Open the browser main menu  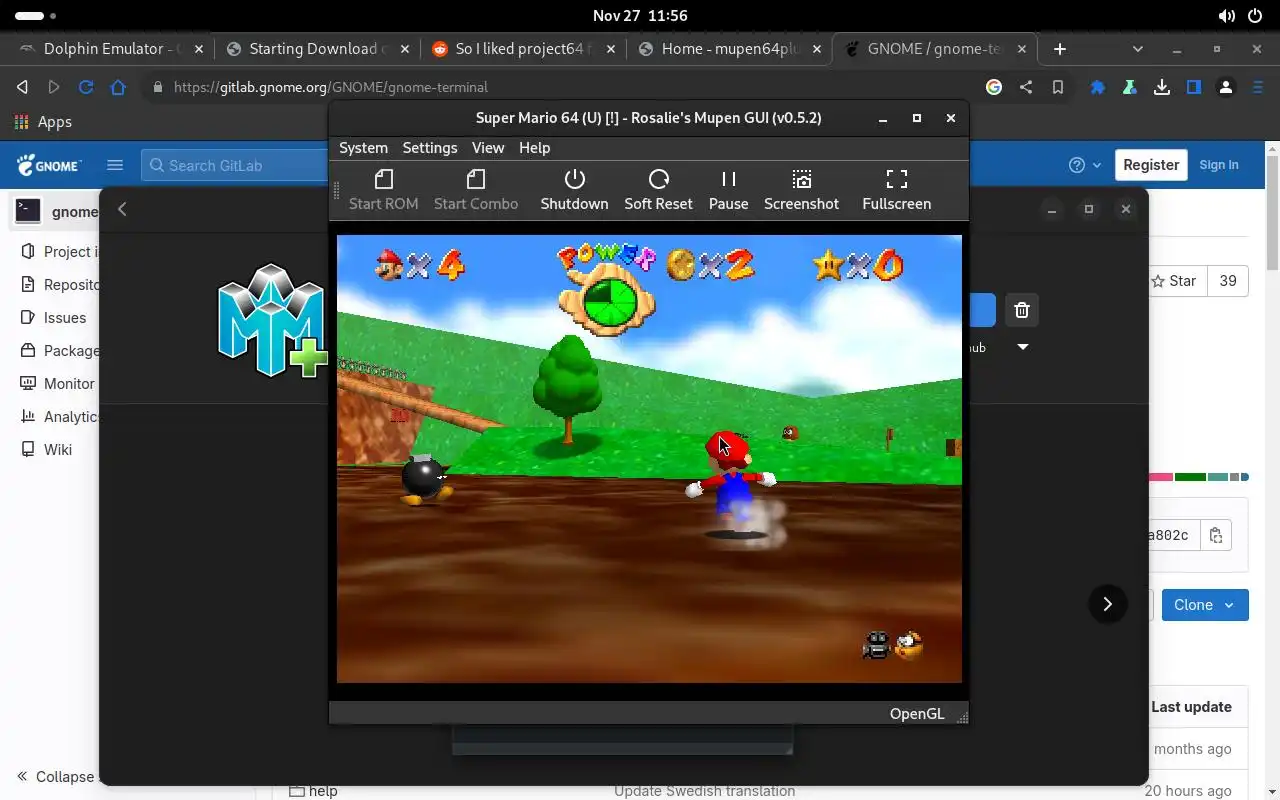(x=1258, y=87)
